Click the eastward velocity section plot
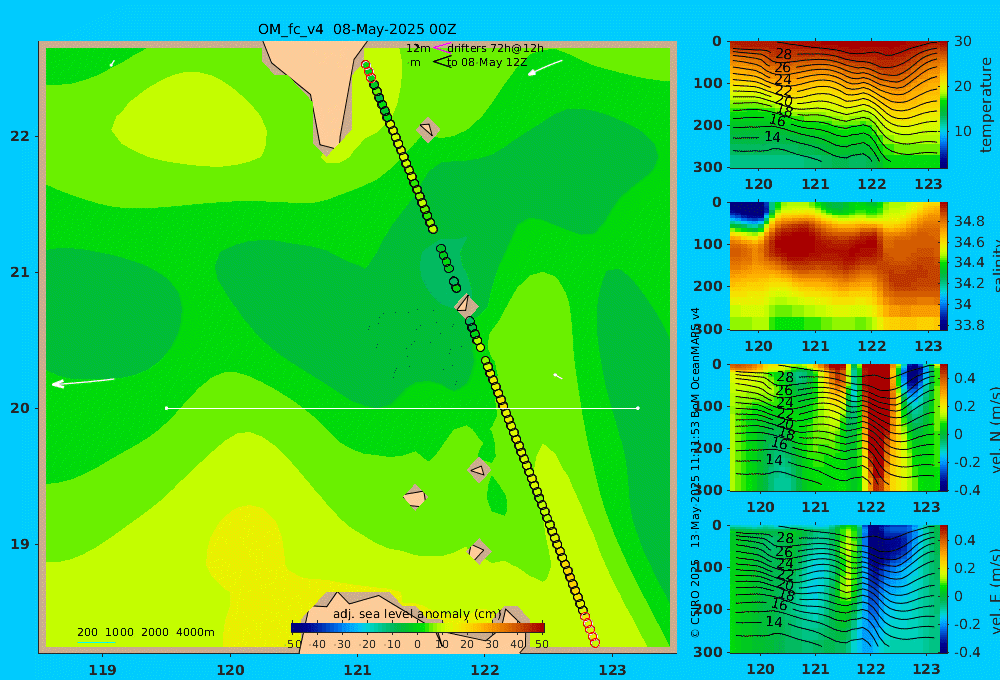The height and width of the screenshot is (680, 1000). click(834, 589)
